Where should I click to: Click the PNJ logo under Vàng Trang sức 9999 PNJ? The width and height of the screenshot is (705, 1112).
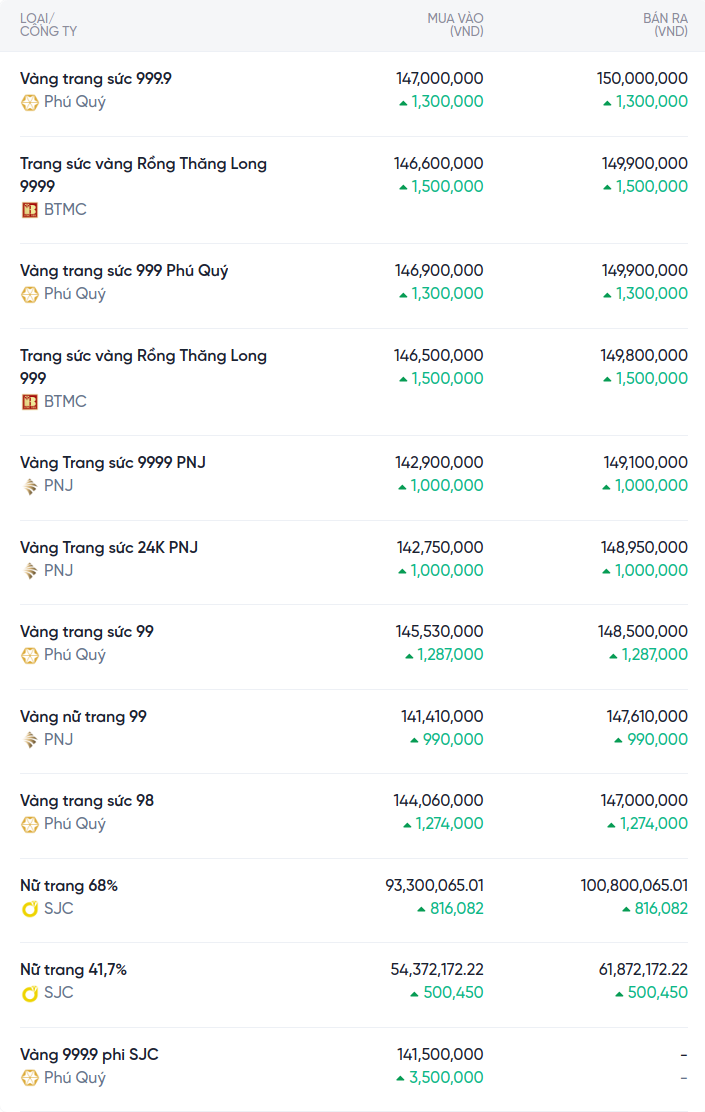click(30, 486)
